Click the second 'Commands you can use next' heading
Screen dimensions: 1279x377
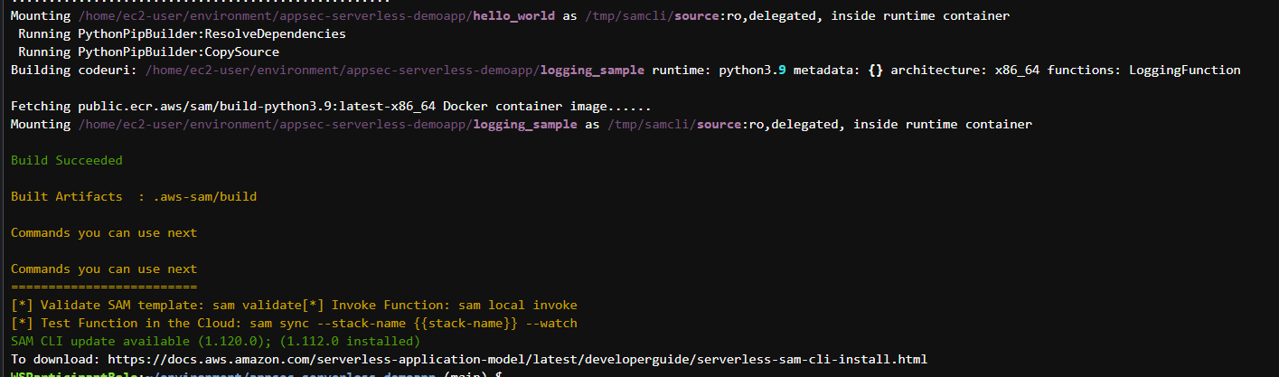[104, 269]
